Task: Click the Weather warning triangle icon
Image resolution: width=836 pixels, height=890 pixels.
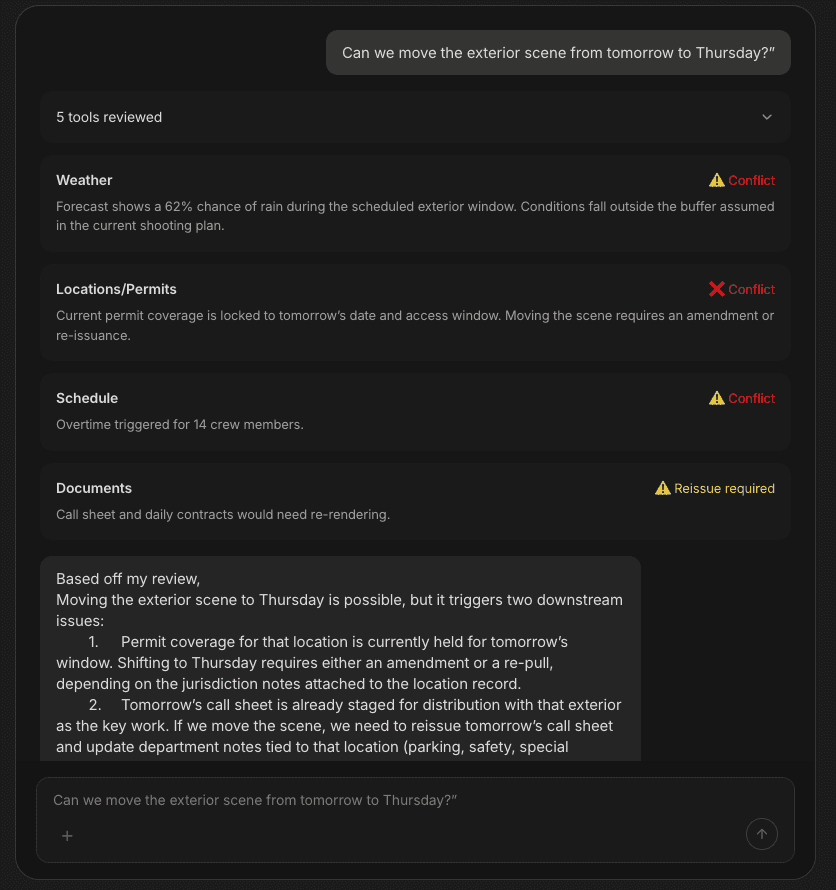Action: (717, 180)
